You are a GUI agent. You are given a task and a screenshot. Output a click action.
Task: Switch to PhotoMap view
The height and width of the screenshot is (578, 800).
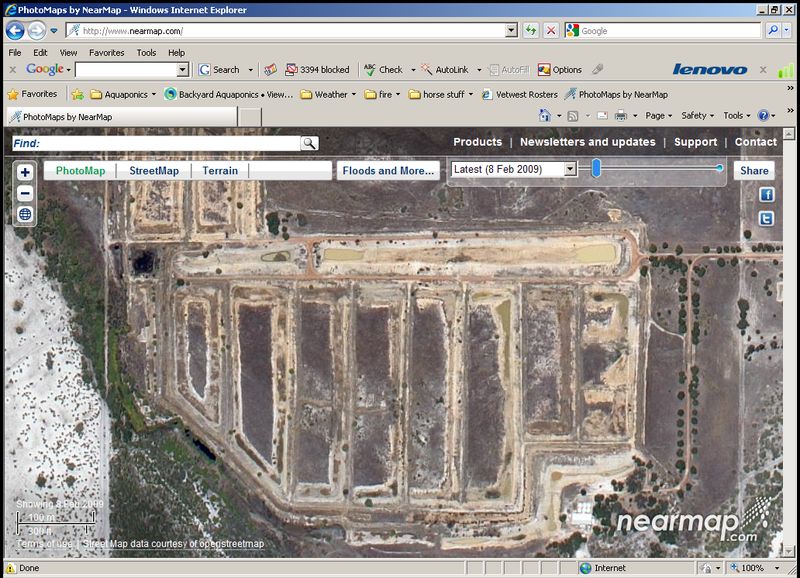tap(80, 171)
